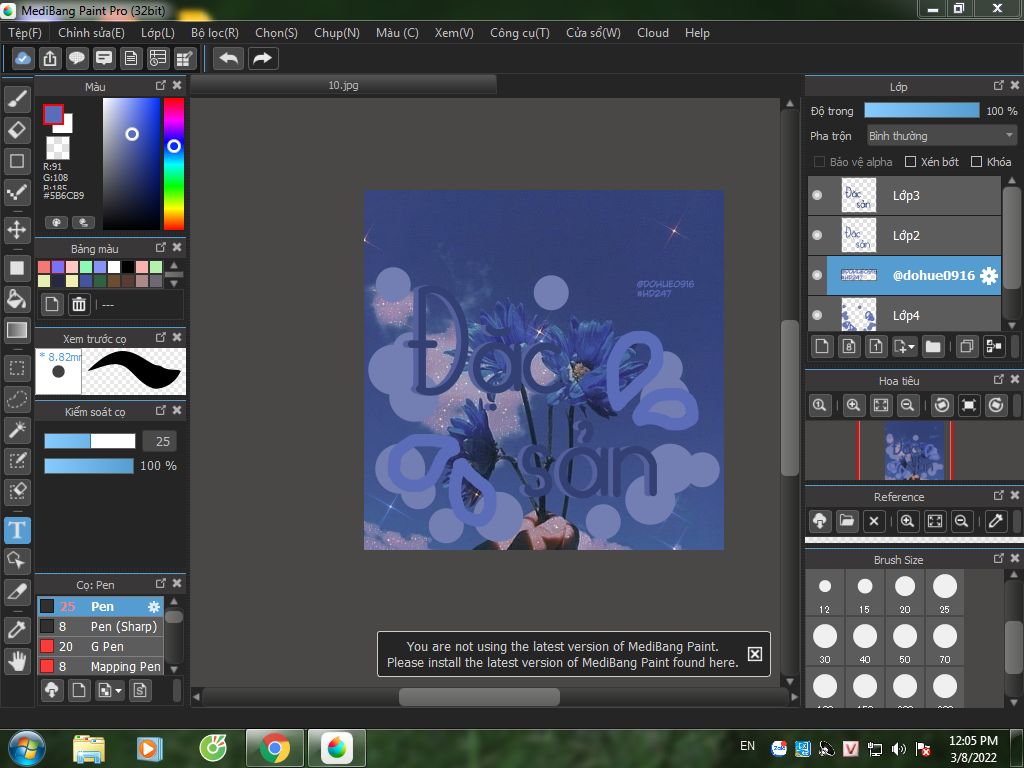Select the Bucket fill tool
The width and height of the screenshot is (1024, 768).
pyautogui.click(x=18, y=298)
